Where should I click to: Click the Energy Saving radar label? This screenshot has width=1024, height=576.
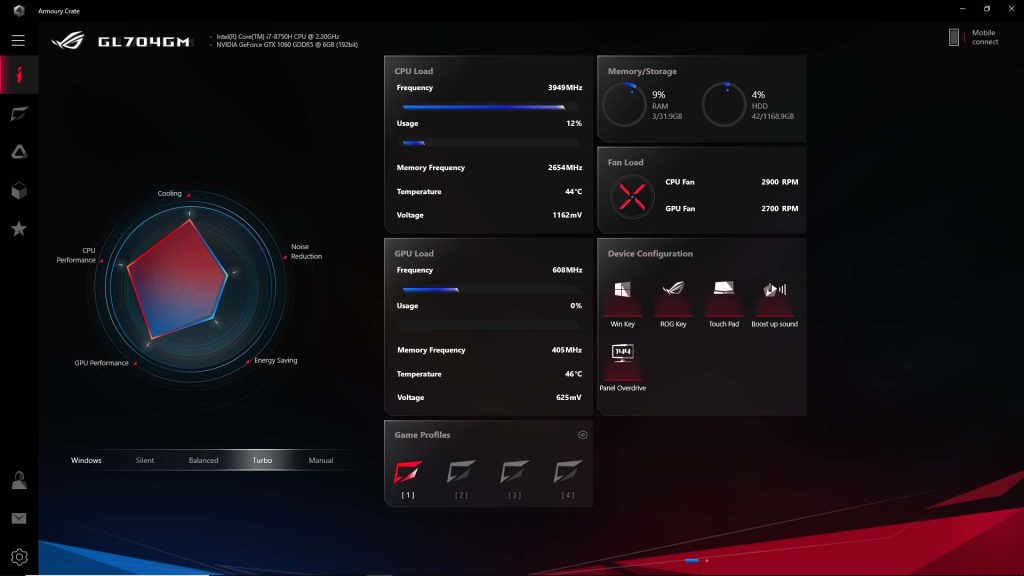[x=276, y=360]
